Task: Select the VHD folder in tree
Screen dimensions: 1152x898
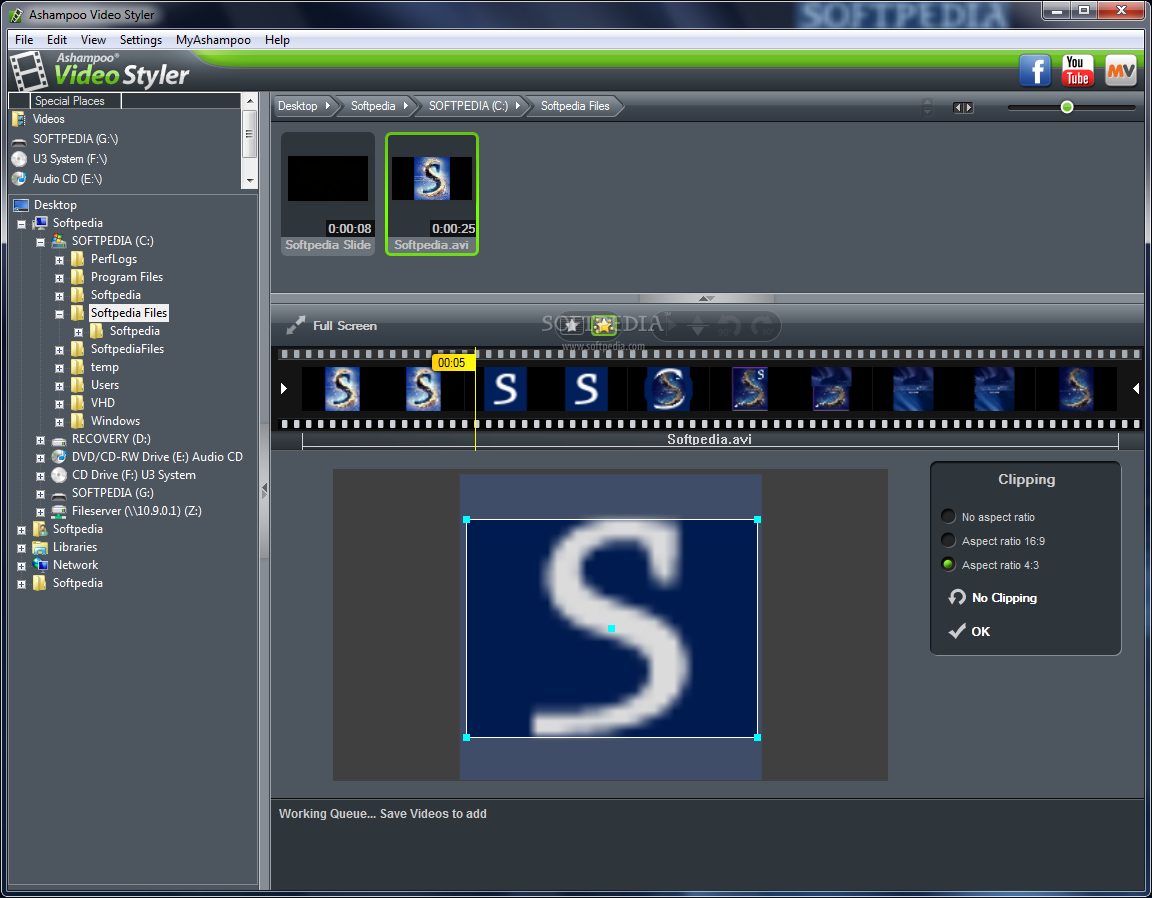Action: pos(103,403)
